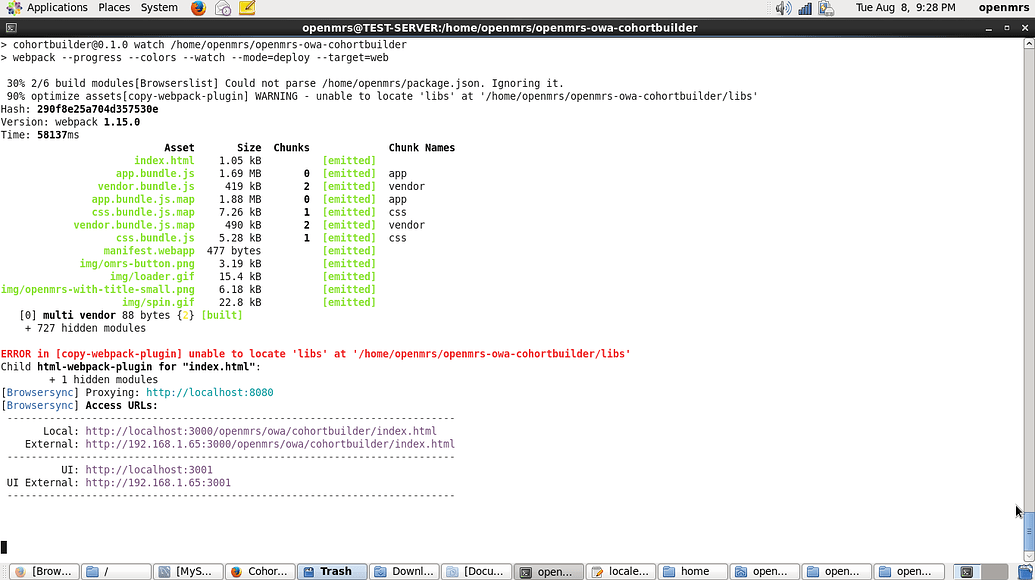Switch to the second empty workspace
1035x580 pixels.
pyautogui.click(x=995, y=571)
